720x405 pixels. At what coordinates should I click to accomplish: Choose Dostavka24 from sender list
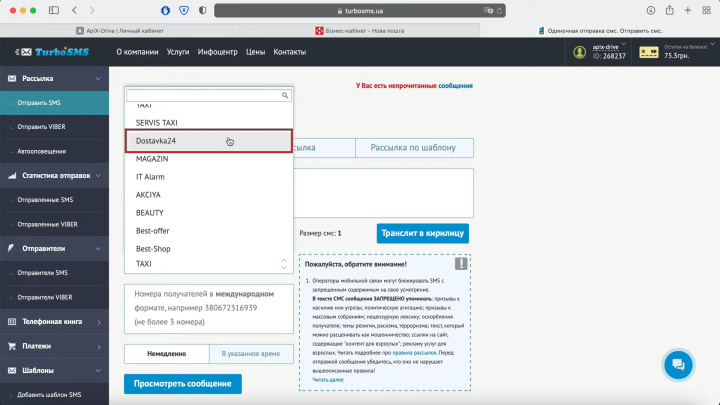coord(209,141)
